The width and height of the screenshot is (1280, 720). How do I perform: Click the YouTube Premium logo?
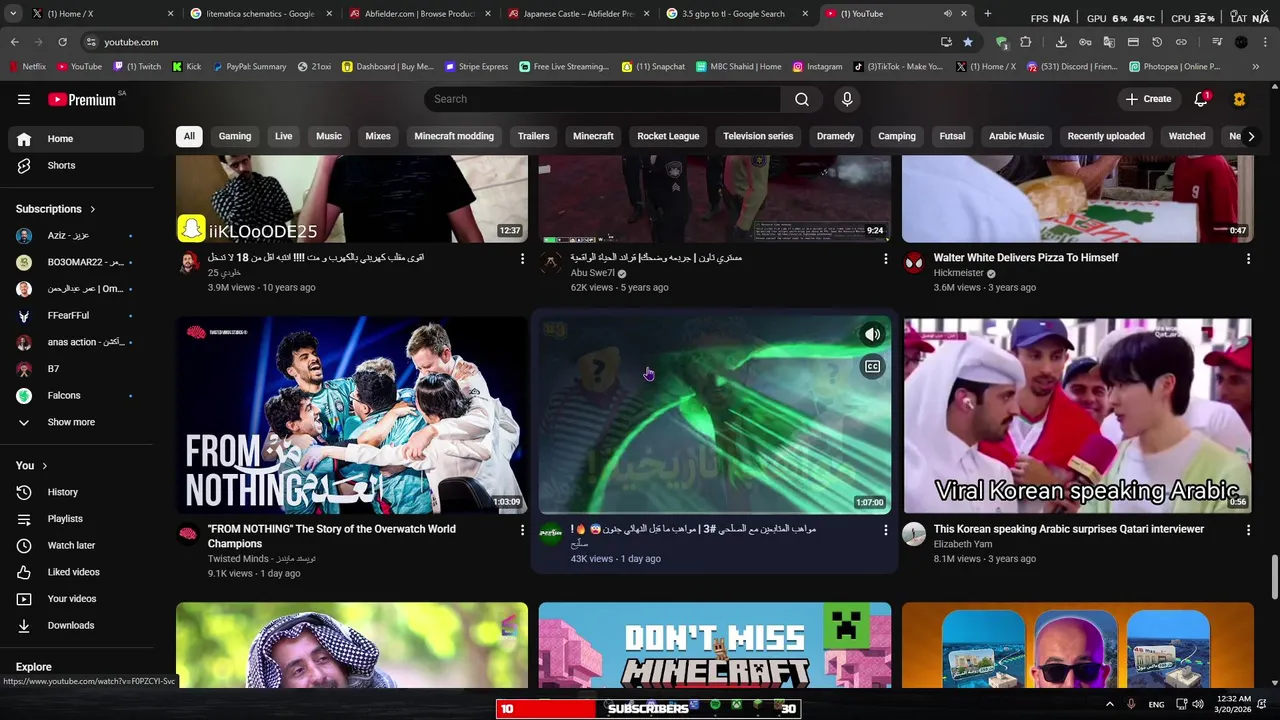(84, 99)
